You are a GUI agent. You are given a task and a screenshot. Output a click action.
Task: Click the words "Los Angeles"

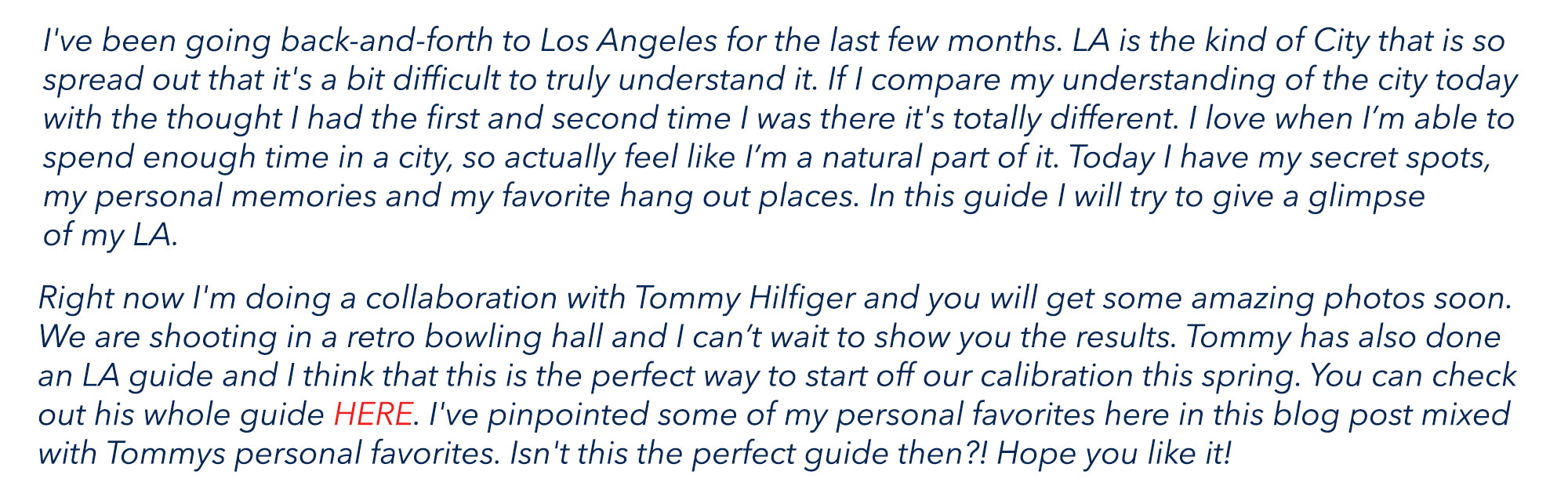[x=628, y=41]
